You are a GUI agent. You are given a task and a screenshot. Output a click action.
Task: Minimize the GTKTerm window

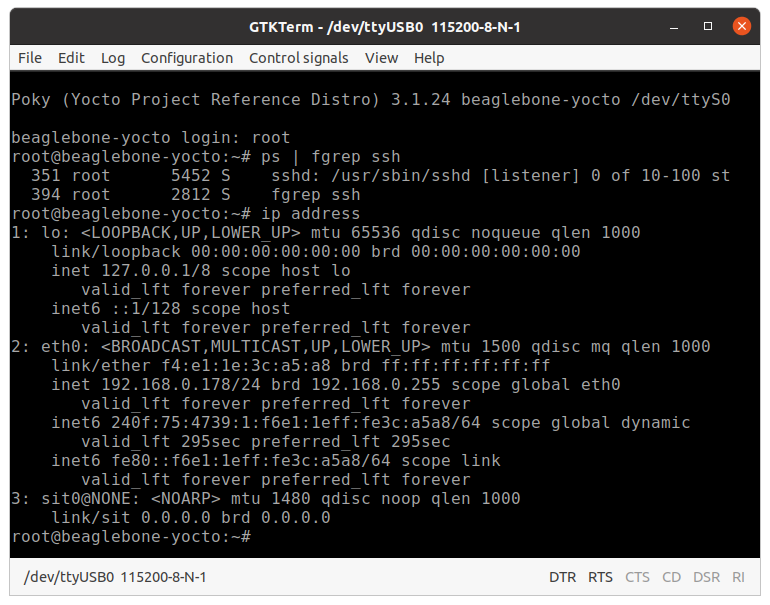tap(674, 27)
